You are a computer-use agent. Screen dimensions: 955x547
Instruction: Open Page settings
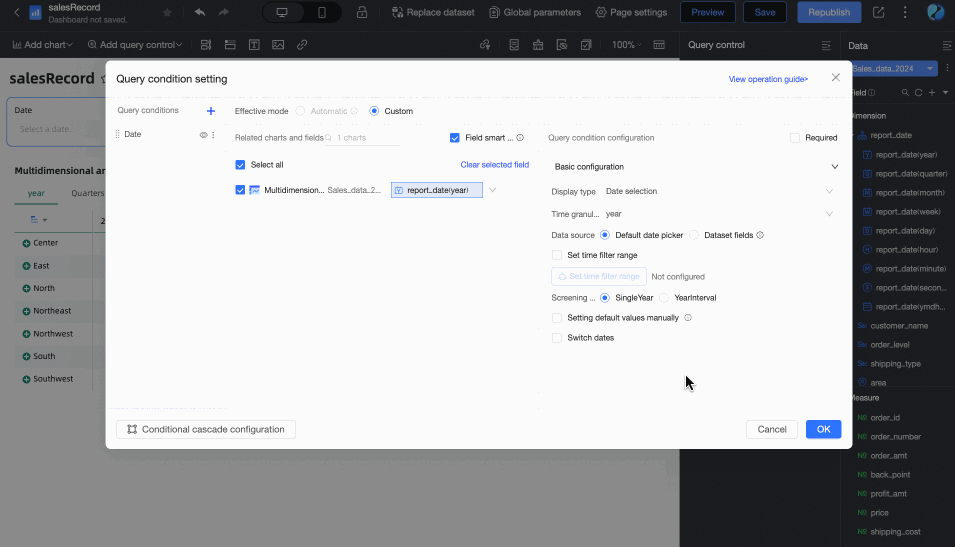pos(631,12)
